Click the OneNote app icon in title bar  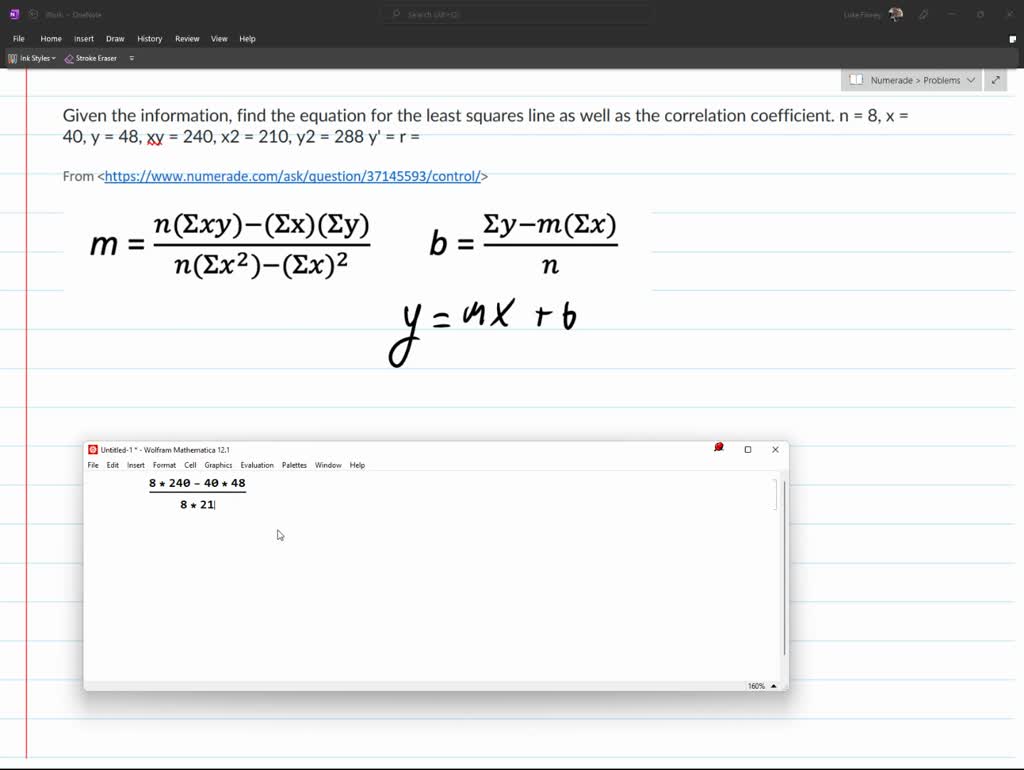(14, 14)
